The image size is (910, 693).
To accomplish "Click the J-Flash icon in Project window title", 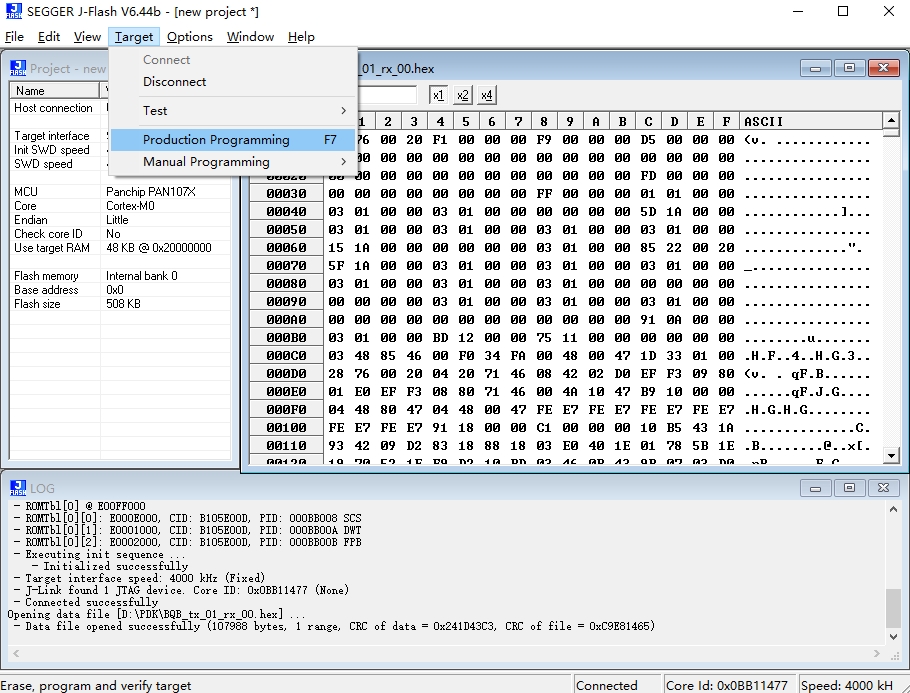I will pos(18,68).
